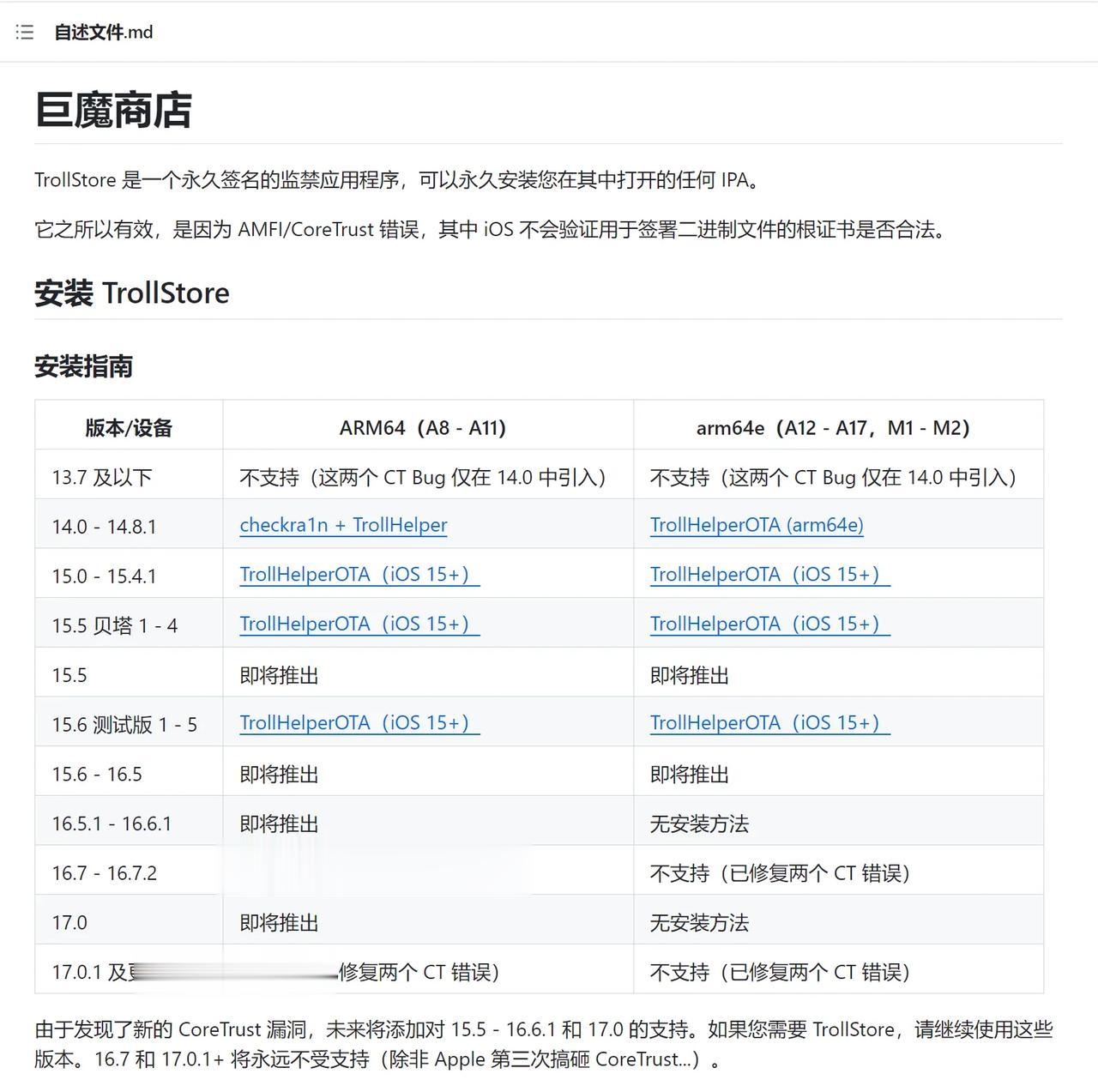Select the 自述文件.md file tab
This screenshot has width=1098, height=1092.
(104, 33)
